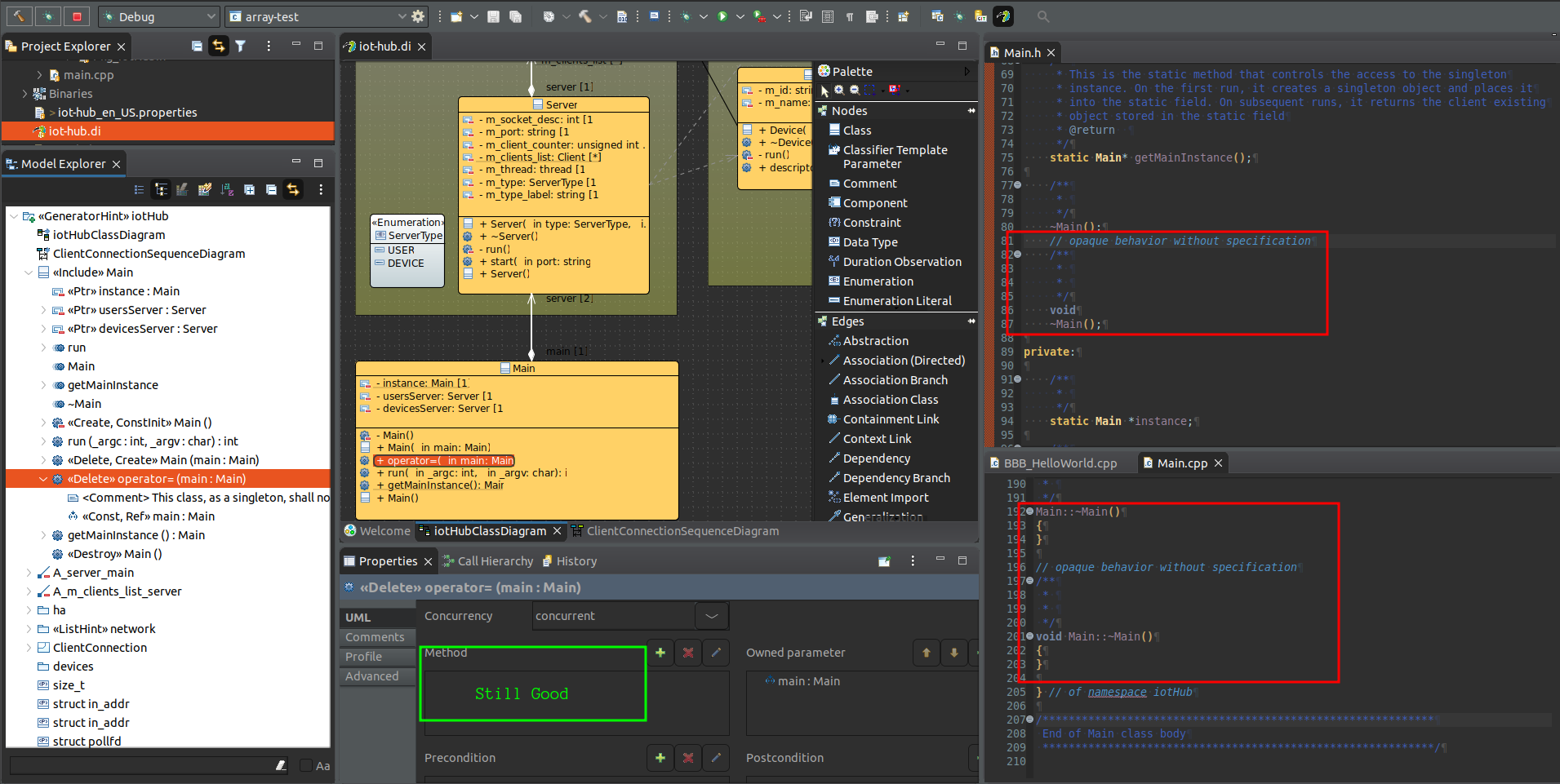Click green plus to add Precondition
1560x784 pixels.
pyautogui.click(x=660, y=757)
